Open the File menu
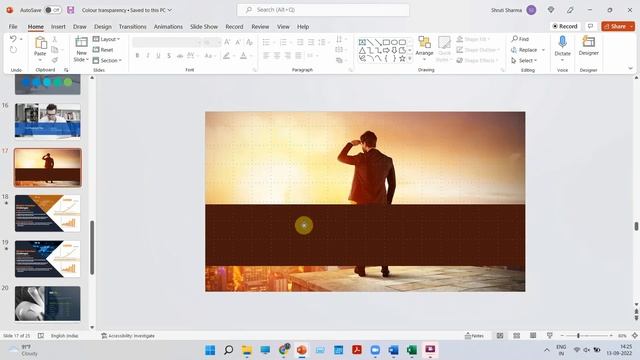Screen dimensions: 640x360 tap(13, 27)
